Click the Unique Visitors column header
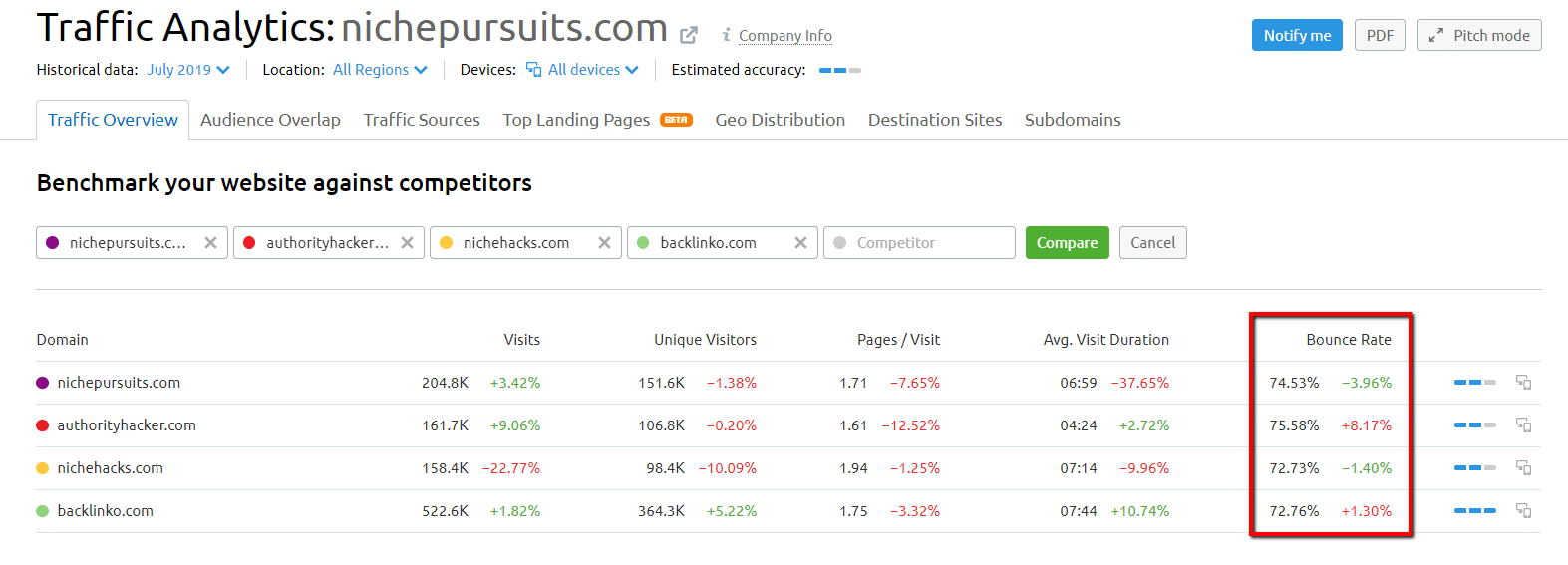 click(x=705, y=340)
